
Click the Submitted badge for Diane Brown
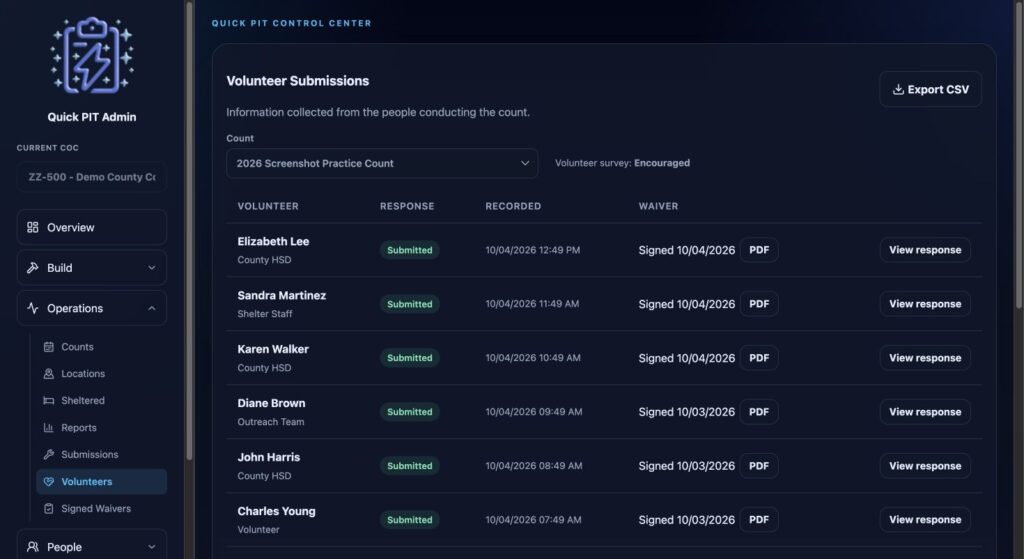(x=409, y=412)
